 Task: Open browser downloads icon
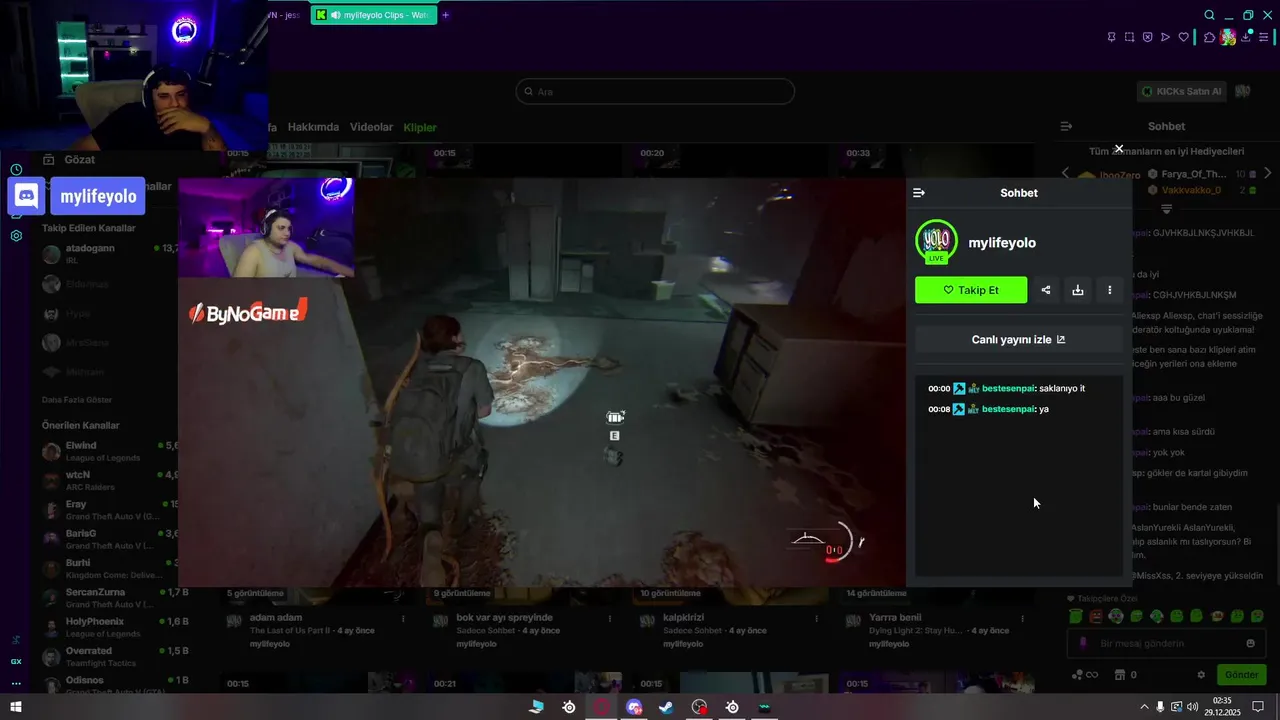[x=1246, y=37]
